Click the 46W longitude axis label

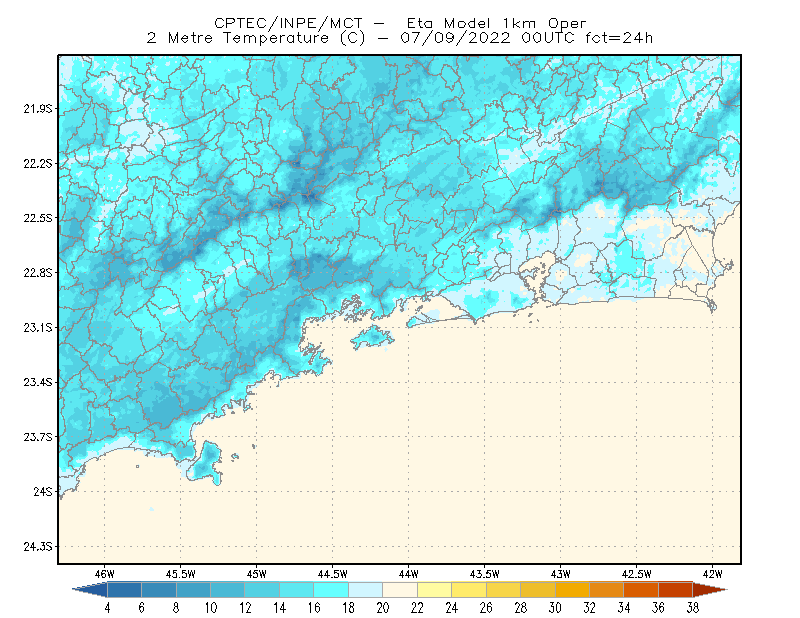(105, 574)
